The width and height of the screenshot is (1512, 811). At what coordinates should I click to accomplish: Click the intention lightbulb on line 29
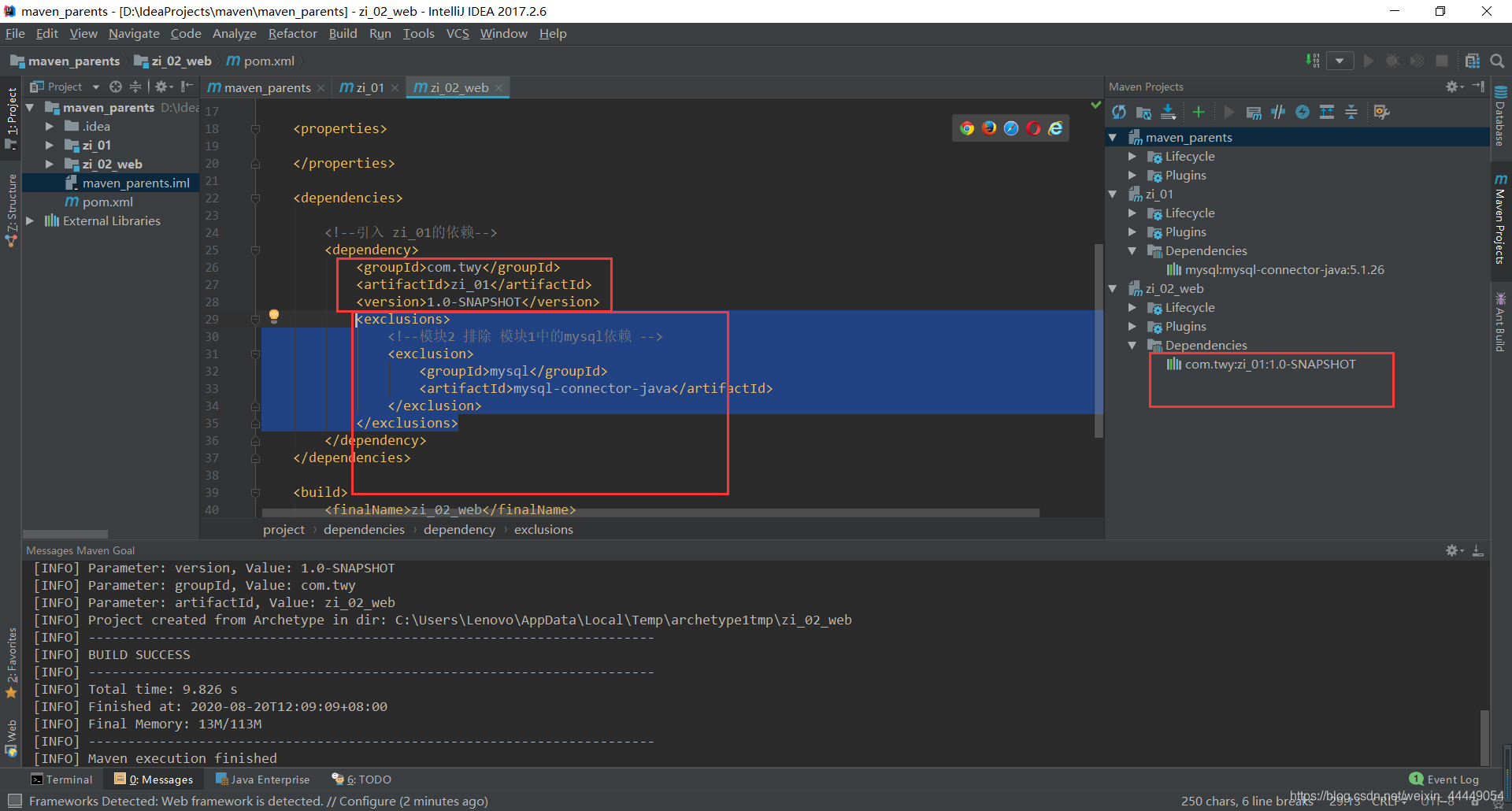click(274, 316)
